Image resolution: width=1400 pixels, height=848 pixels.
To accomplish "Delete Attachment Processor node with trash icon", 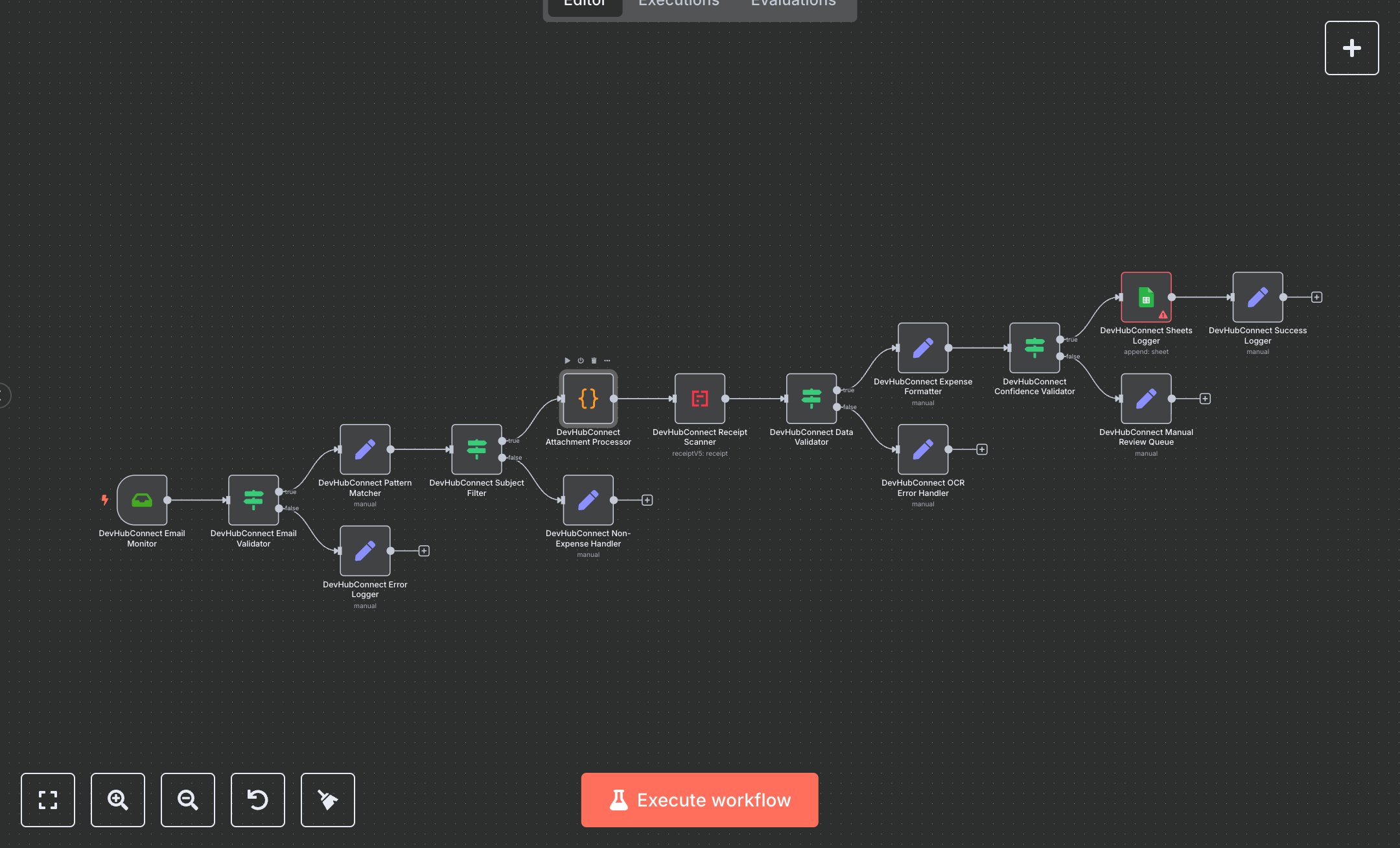I will click(x=594, y=360).
